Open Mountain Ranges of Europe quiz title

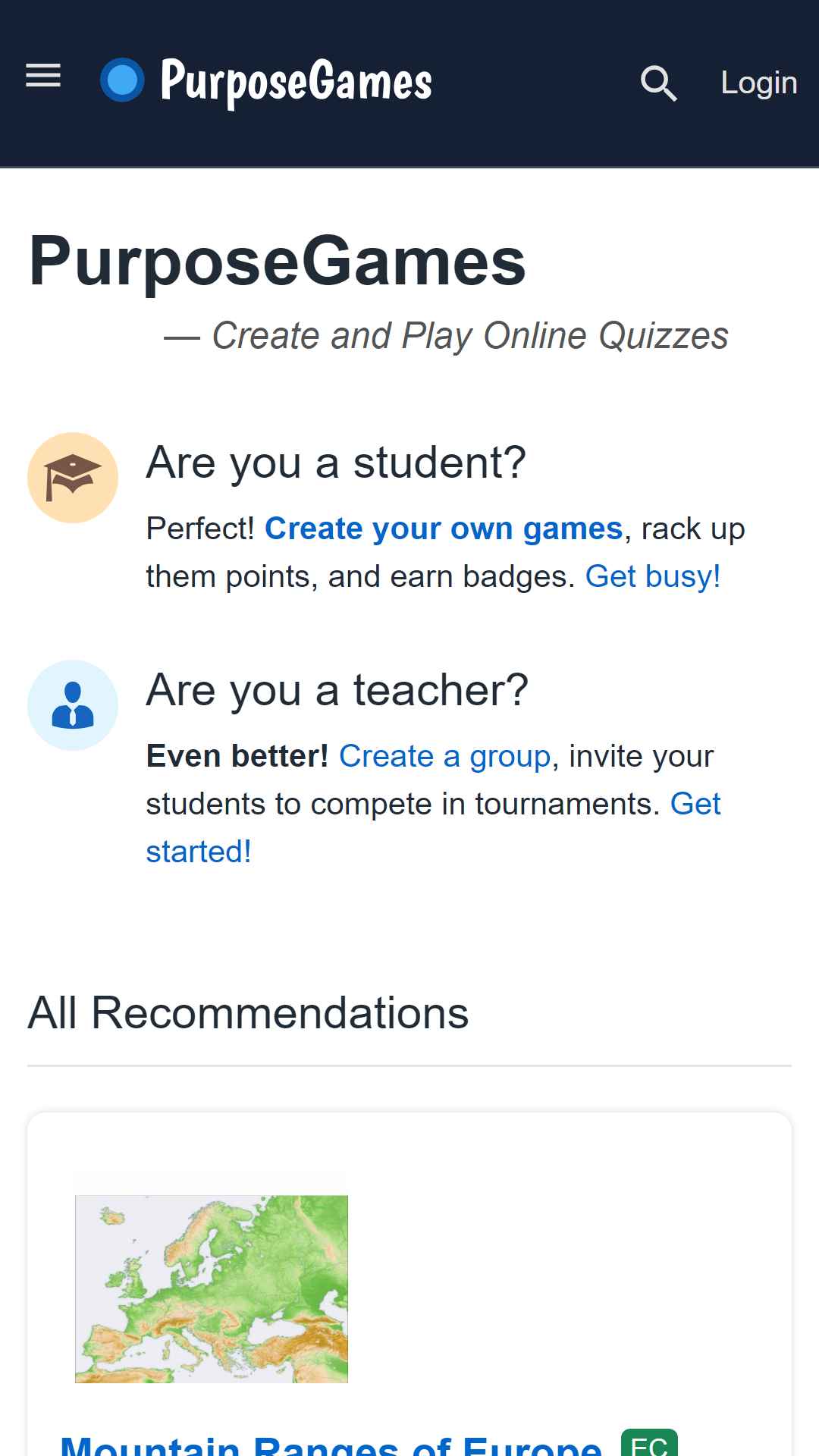click(331, 1445)
